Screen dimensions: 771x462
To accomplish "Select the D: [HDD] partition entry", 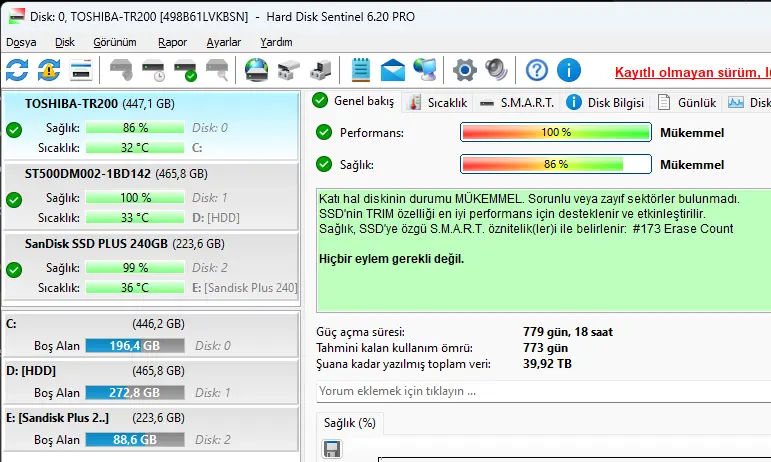I will (151, 381).
